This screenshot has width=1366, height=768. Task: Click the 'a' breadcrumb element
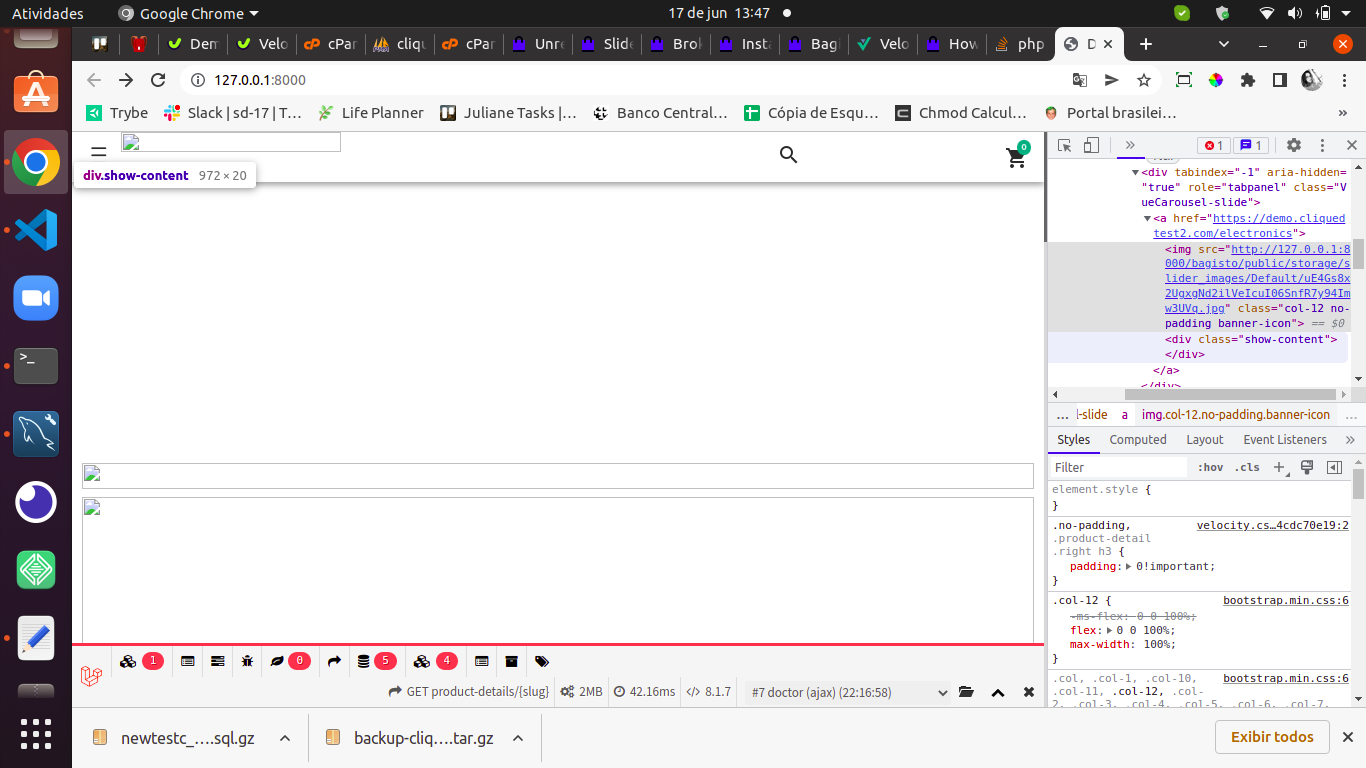tap(1124, 414)
